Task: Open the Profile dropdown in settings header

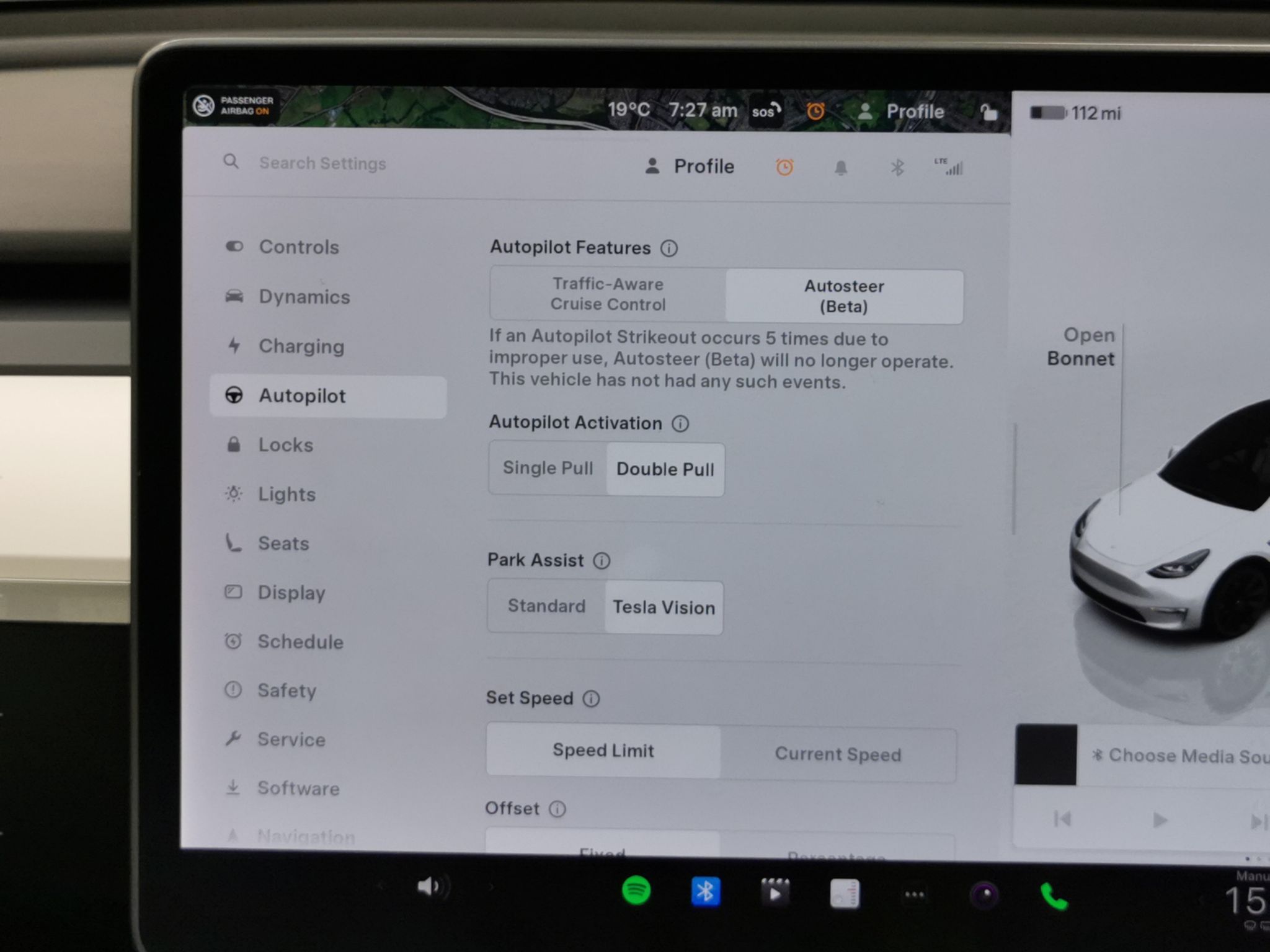Action: [689, 166]
